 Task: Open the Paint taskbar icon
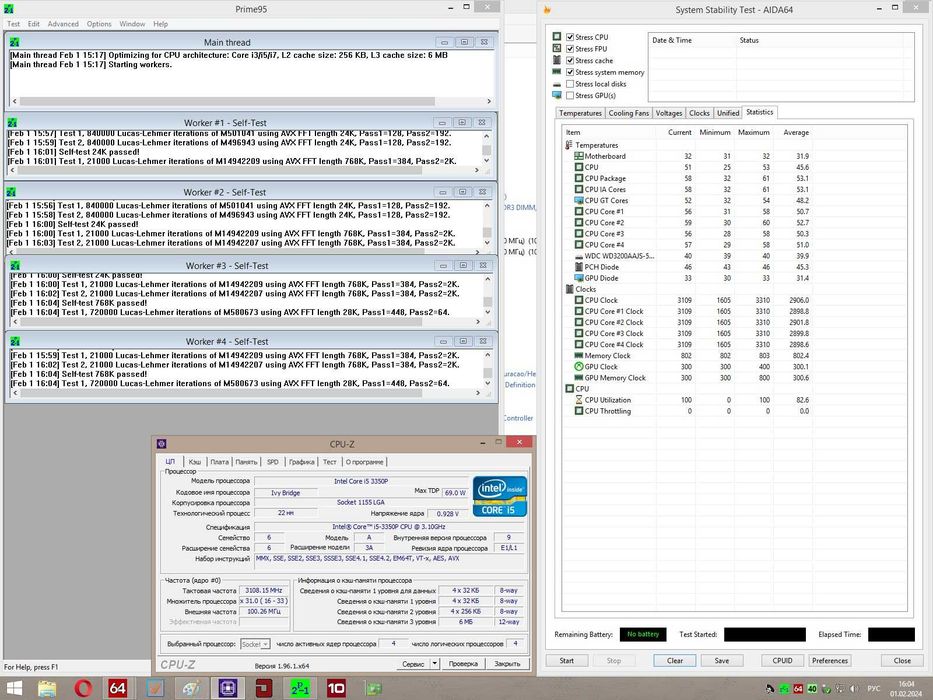(x=191, y=689)
